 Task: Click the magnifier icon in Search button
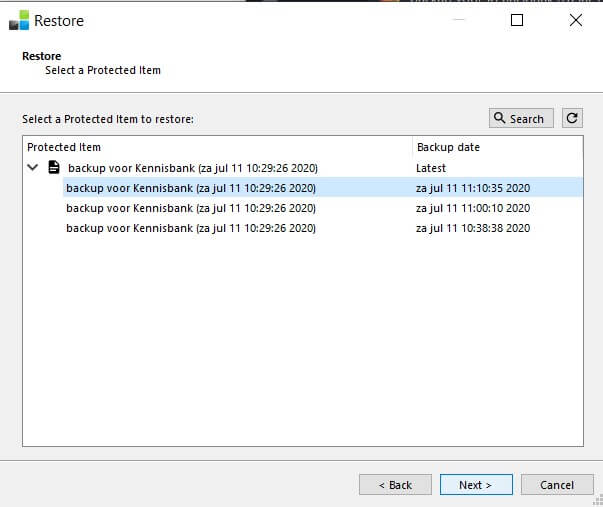(499, 118)
